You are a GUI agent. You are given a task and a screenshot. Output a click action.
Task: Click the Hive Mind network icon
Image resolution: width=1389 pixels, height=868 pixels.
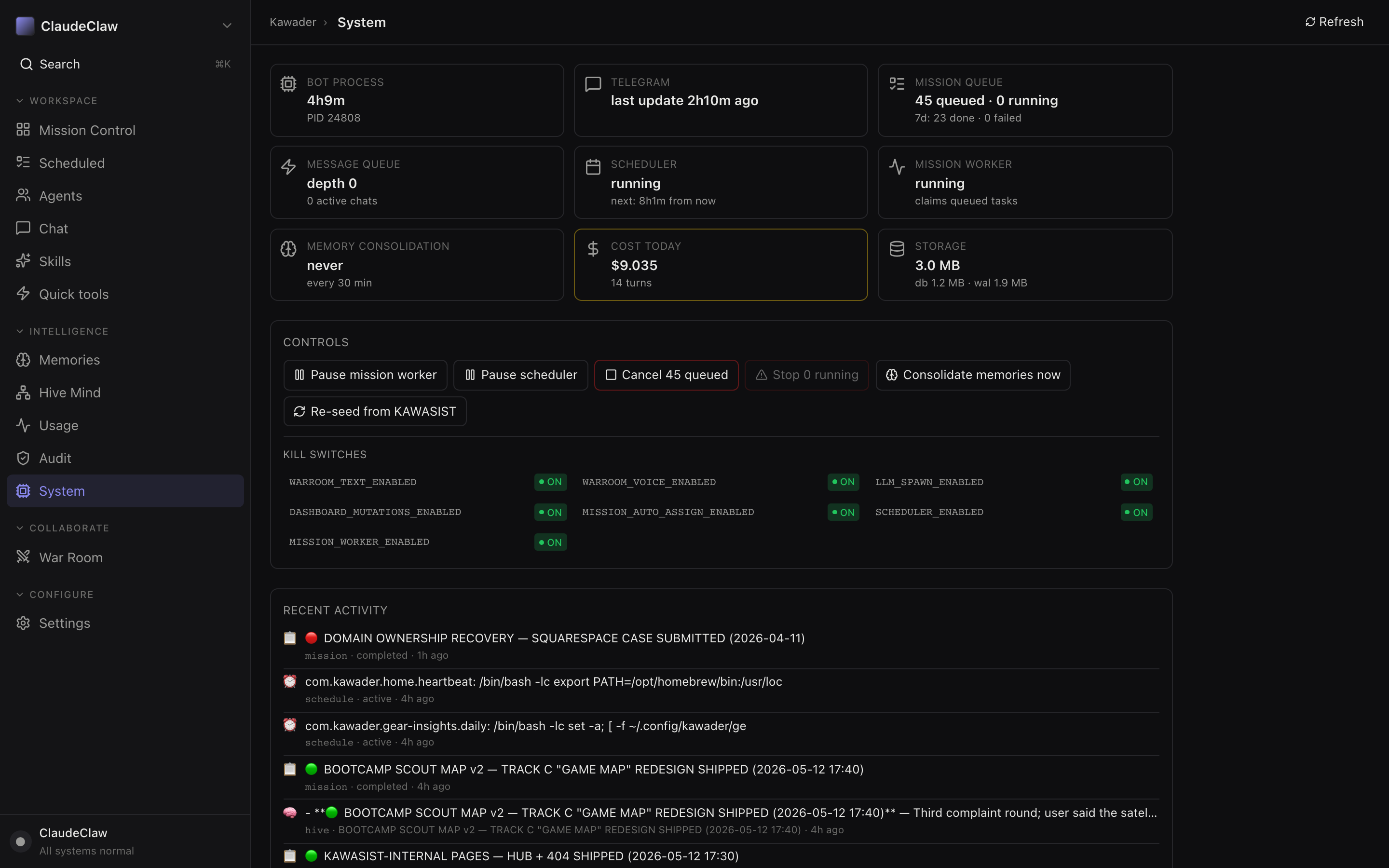[23, 392]
